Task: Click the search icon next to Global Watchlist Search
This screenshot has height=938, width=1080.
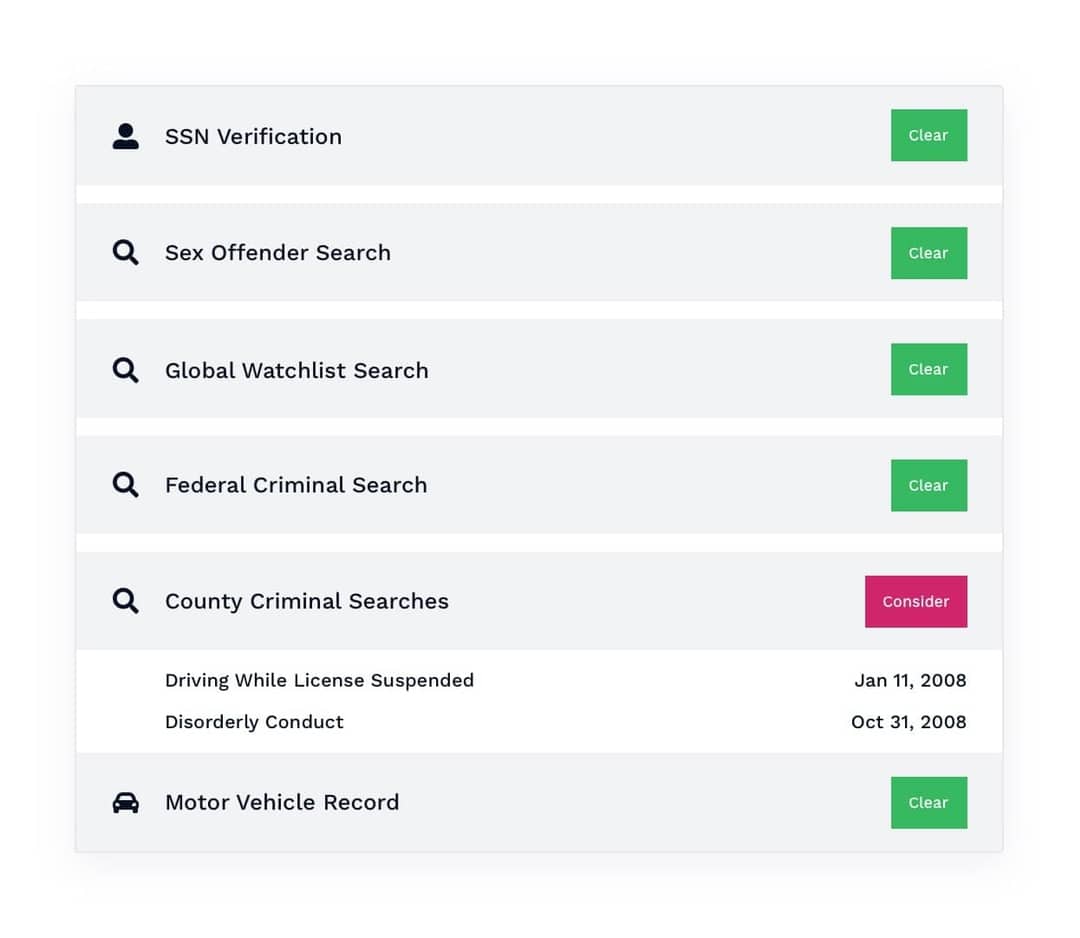Action: coord(125,369)
